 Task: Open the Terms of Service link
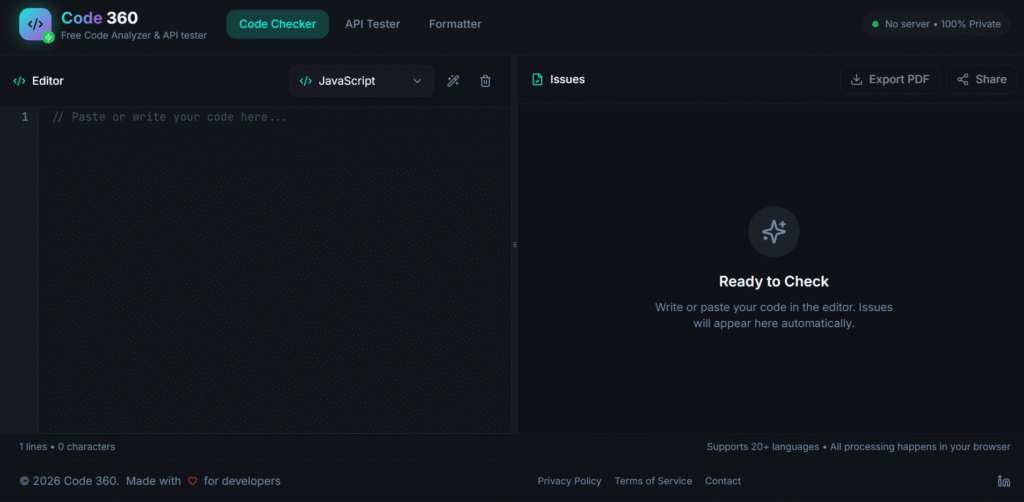tap(653, 481)
